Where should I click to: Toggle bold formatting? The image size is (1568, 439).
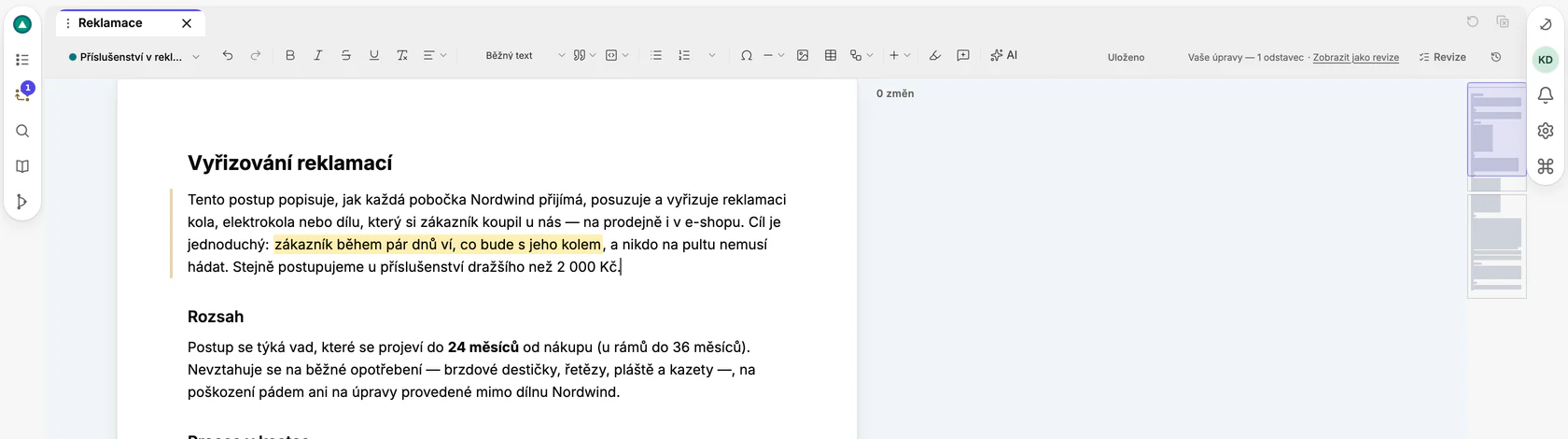click(290, 56)
